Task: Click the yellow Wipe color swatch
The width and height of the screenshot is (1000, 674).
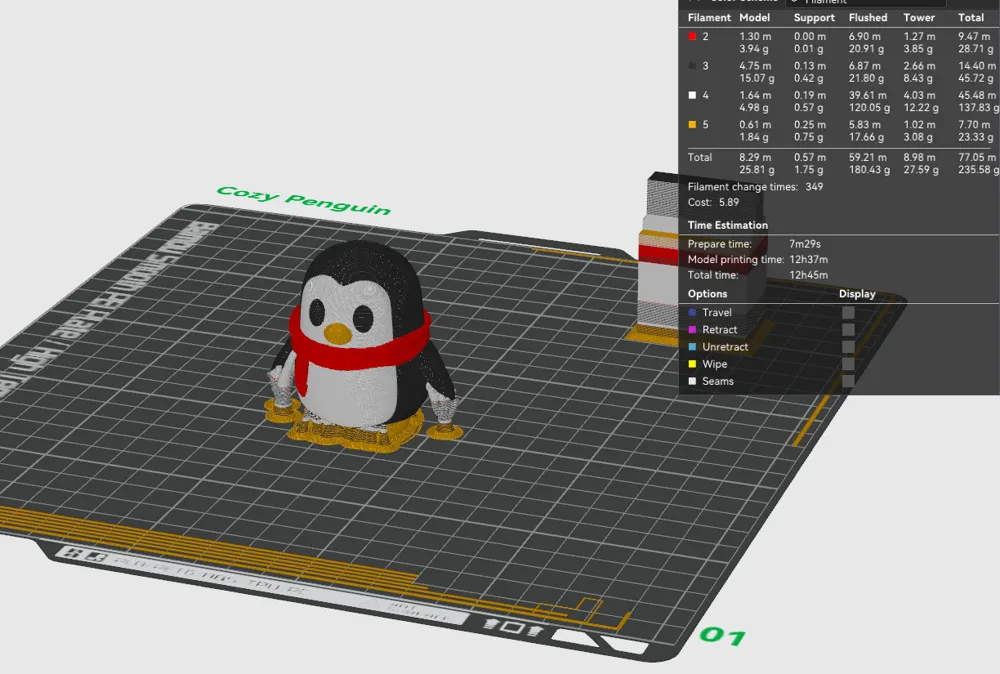Action: 693,364
